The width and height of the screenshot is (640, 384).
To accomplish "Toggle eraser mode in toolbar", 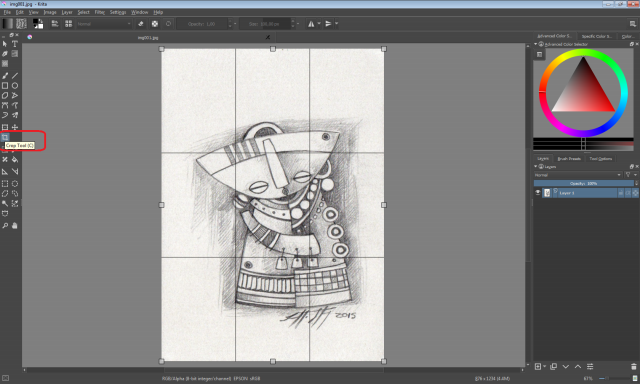I will click(x=141, y=24).
